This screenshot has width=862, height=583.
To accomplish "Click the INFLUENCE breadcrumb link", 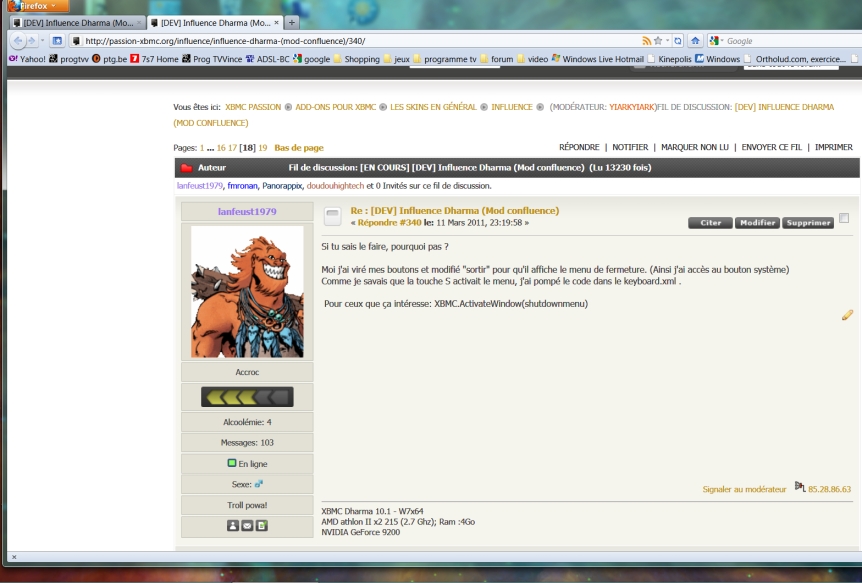I will (512, 107).
